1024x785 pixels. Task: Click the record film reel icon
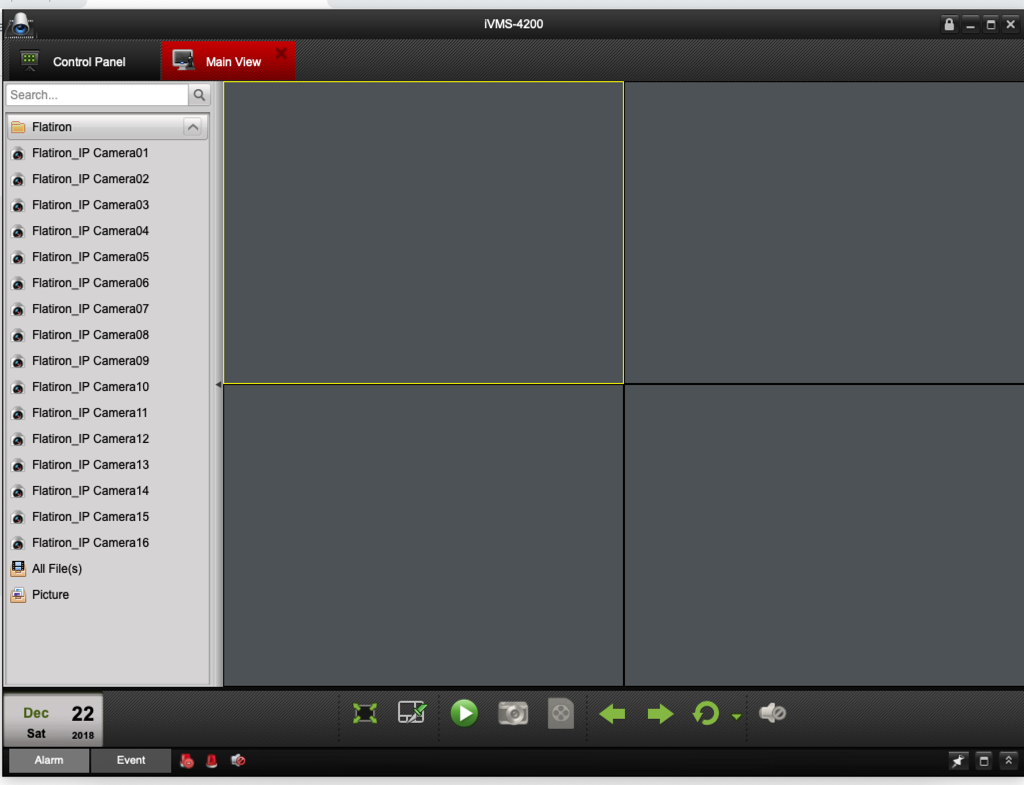[560, 713]
